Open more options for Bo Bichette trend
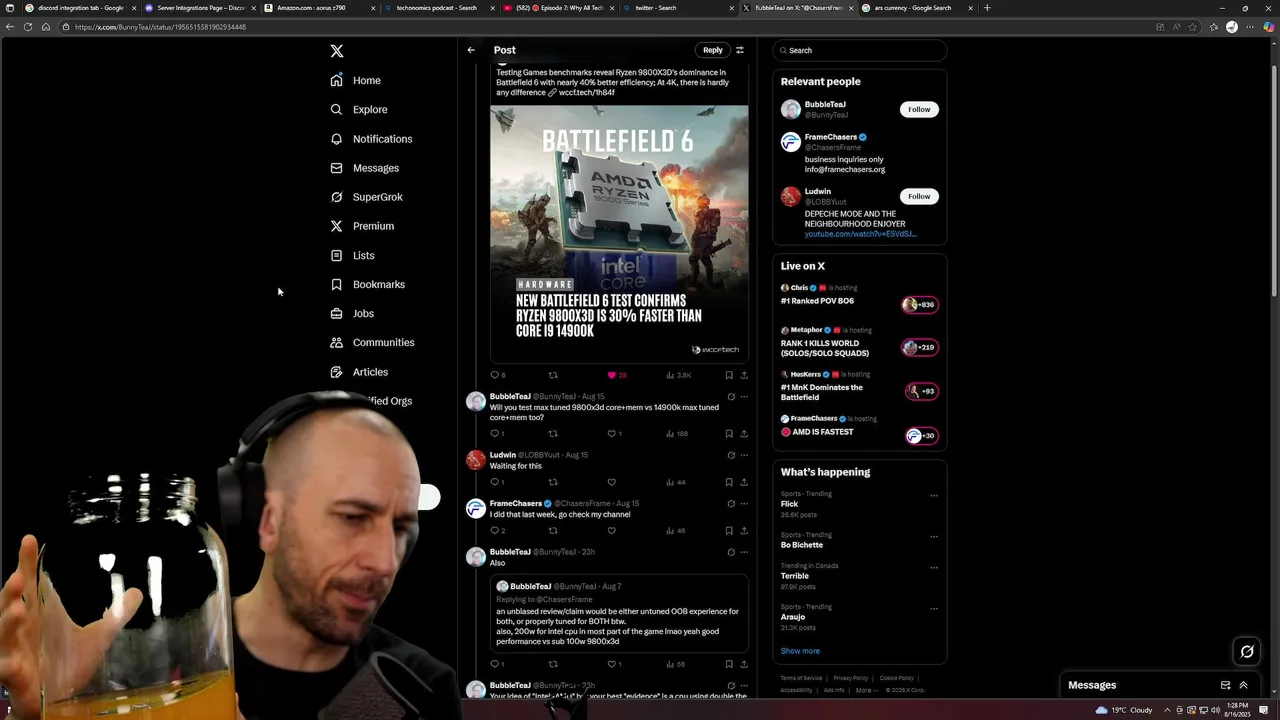Image resolution: width=1280 pixels, height=720 pixels. click(934, 536)
